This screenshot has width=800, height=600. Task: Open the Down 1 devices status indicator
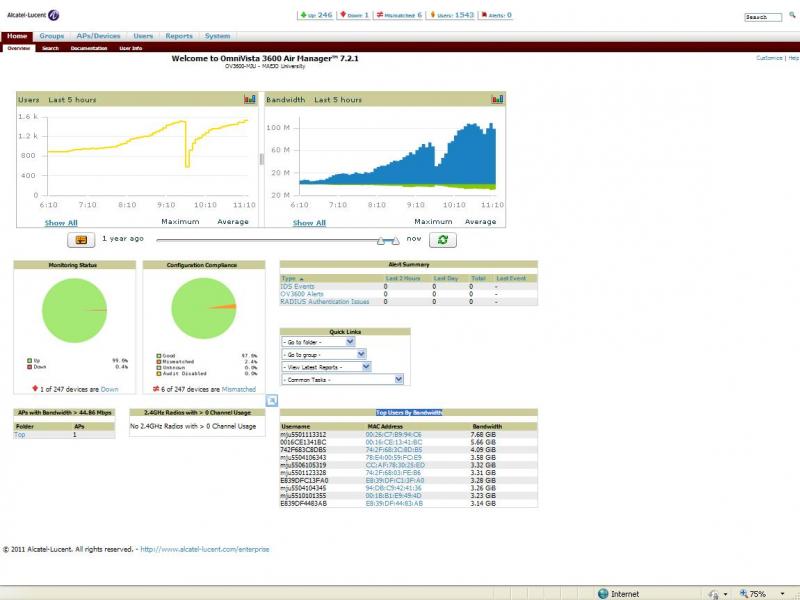click(355, 15)
